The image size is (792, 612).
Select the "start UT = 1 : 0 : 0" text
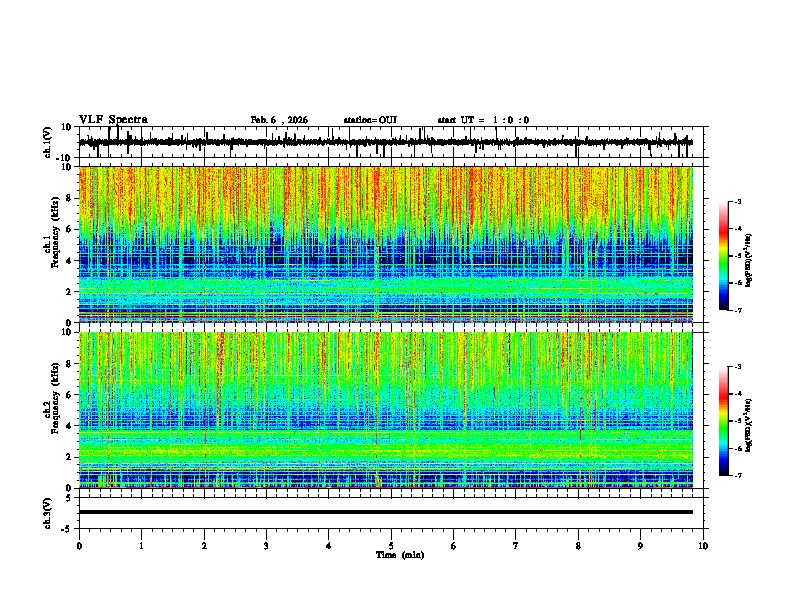pyautogui.click(x=483, y=120)
